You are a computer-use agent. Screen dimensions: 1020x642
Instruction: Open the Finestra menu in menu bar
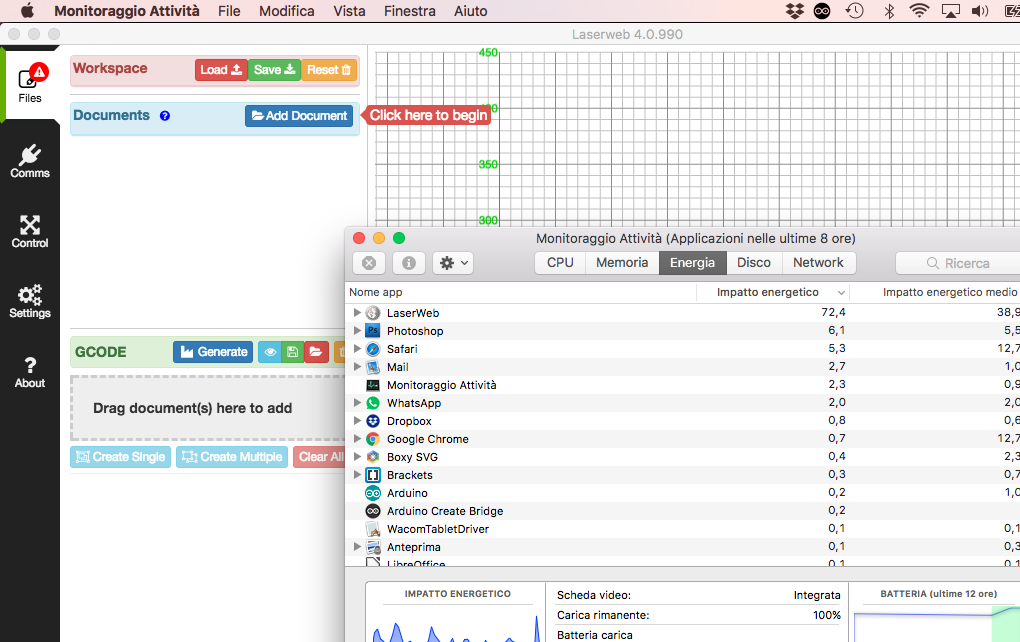click(410, 11)
